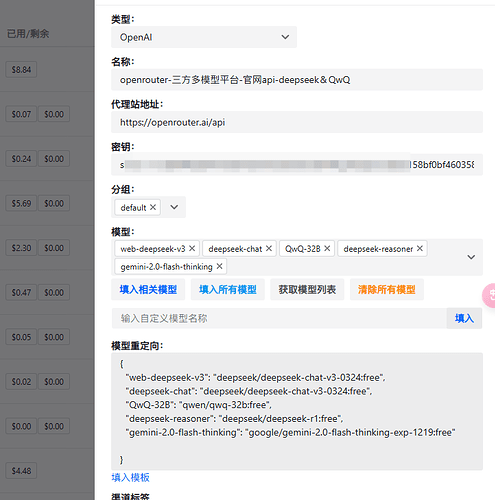Click the $0.24 usage tag

[21, 159]
